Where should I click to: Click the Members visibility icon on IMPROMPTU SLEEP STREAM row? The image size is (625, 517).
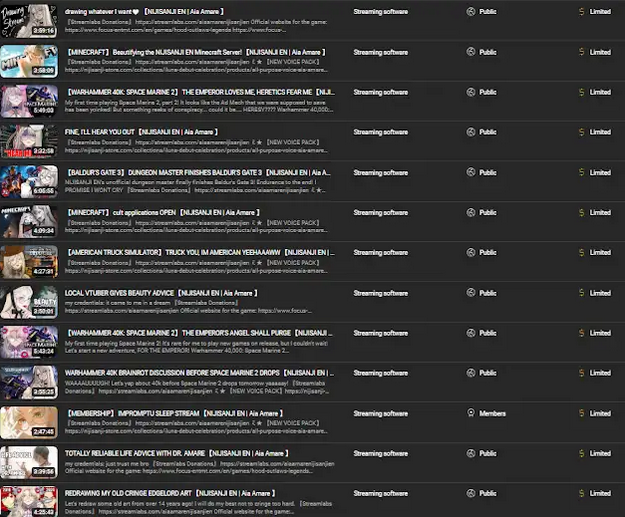point(471,413)
